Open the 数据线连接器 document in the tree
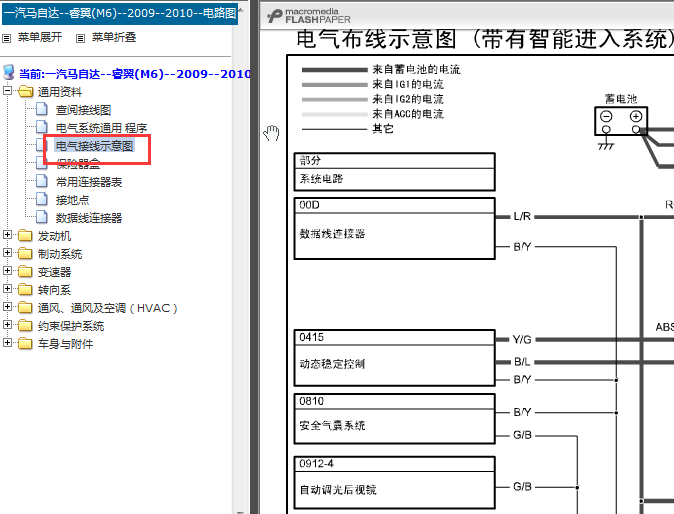 (x=89, y=218)
